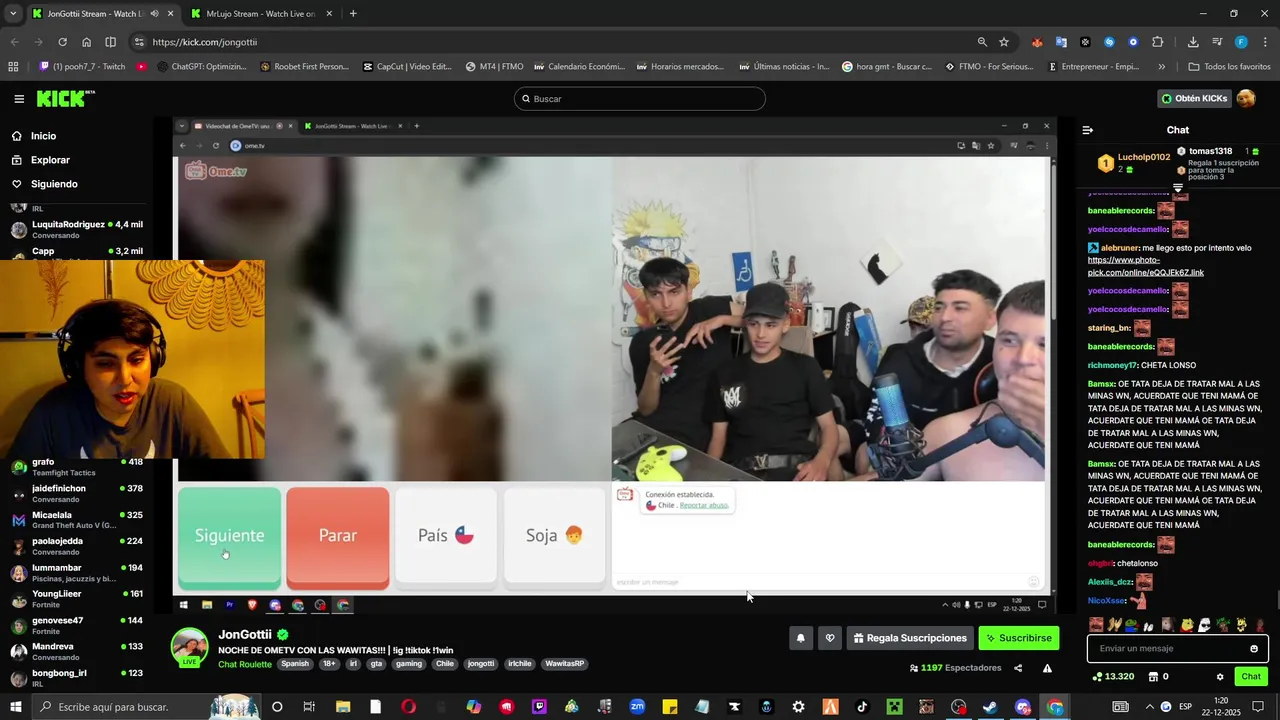Open the Kick shop icon beside 0

(1153, 677)
